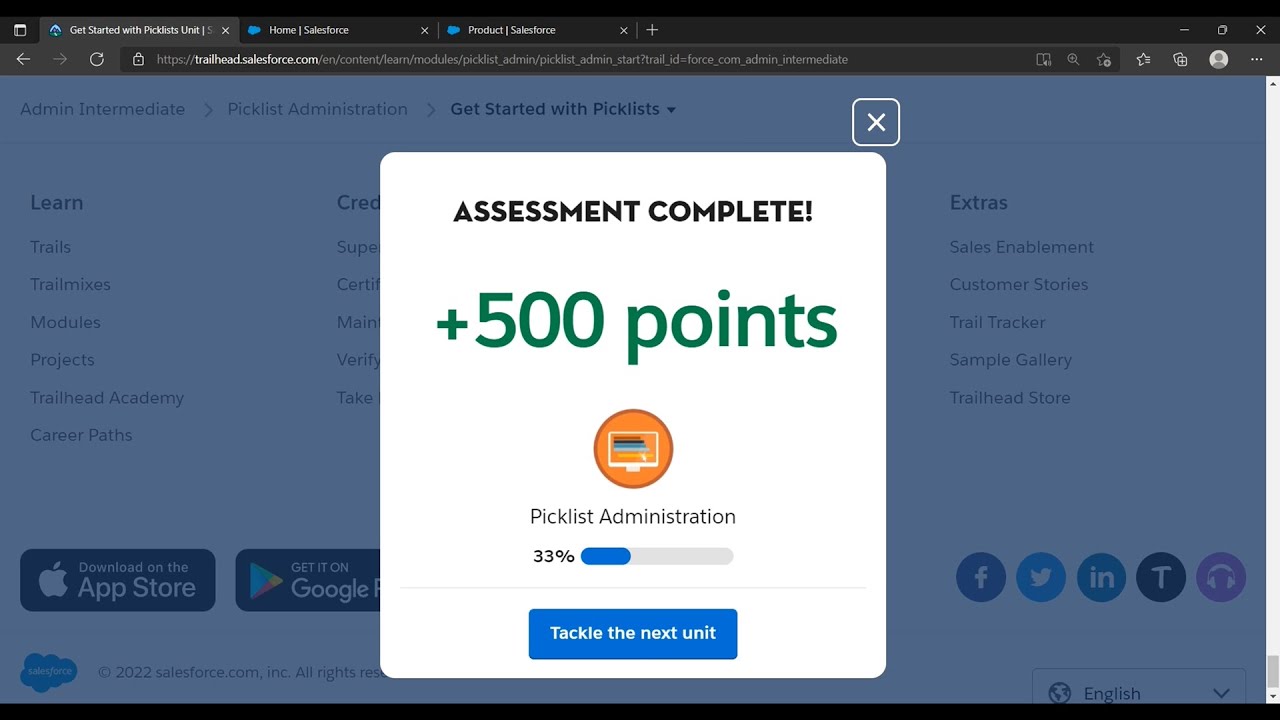Click the 33% module progress bar
The width and height of the screenshot is (1280, 720).
657,556
